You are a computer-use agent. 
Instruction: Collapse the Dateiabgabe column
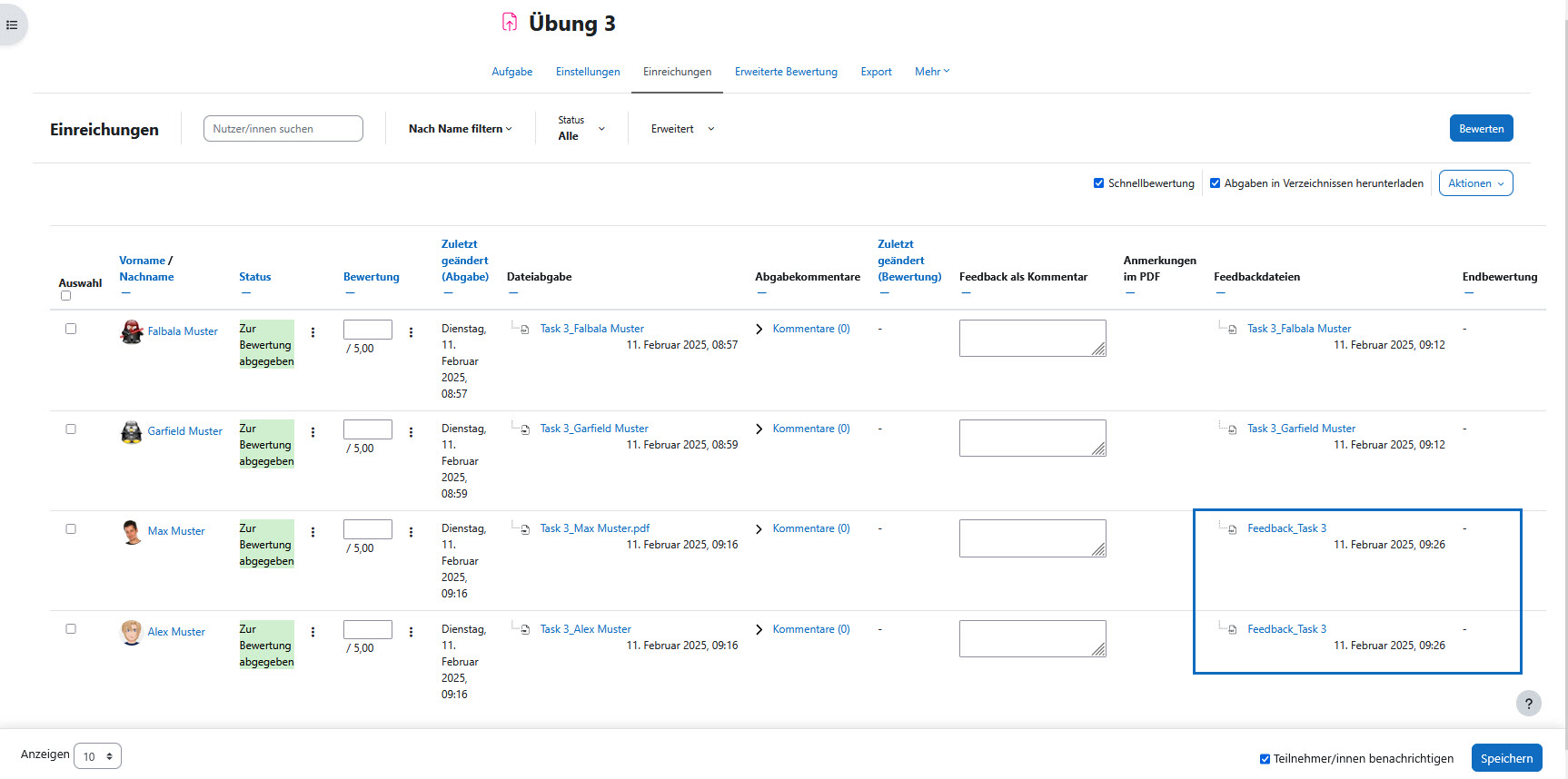coord(513,293)
